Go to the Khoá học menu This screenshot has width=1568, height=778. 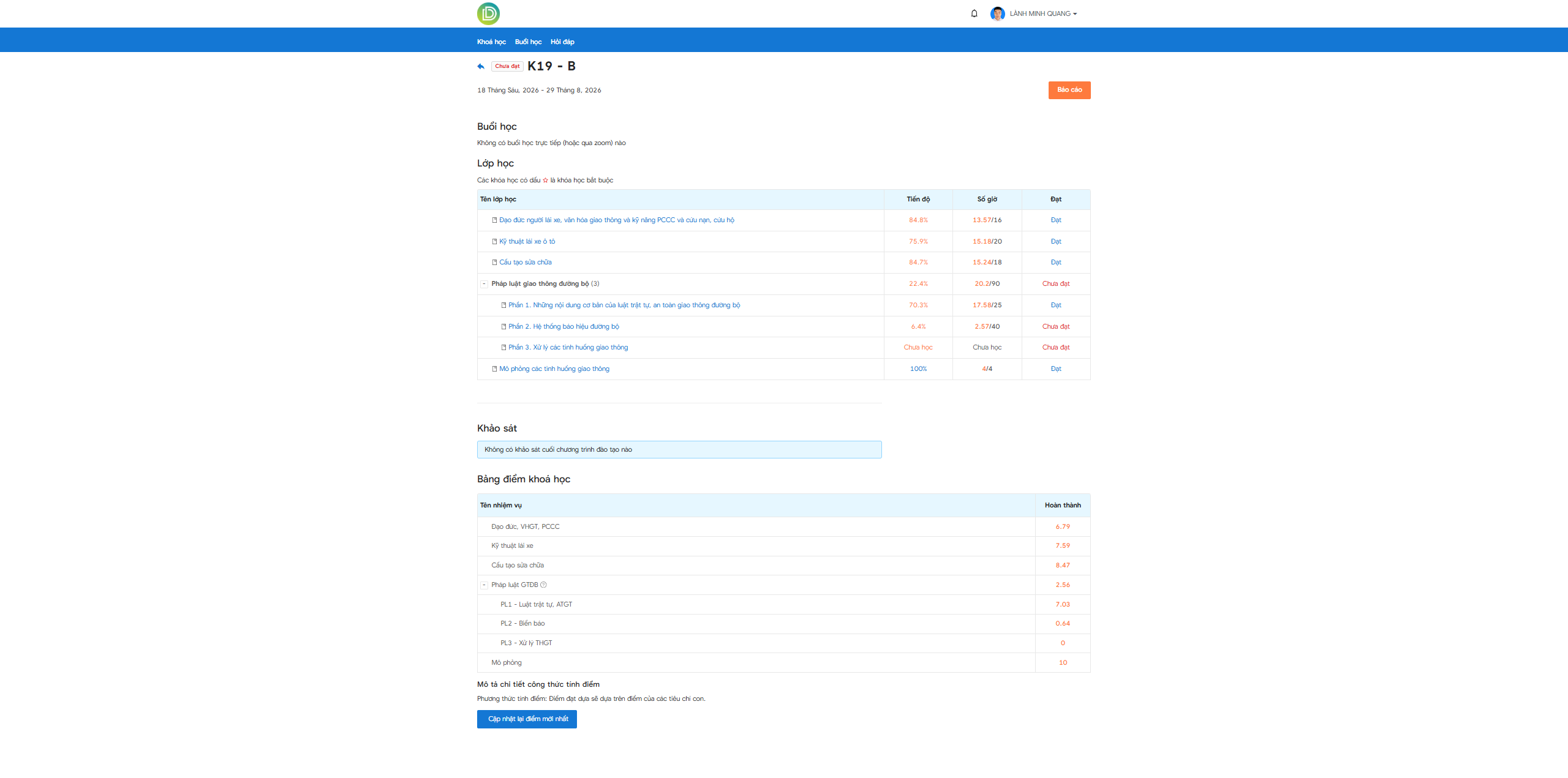pyautogui.click(x=491, y=42)
